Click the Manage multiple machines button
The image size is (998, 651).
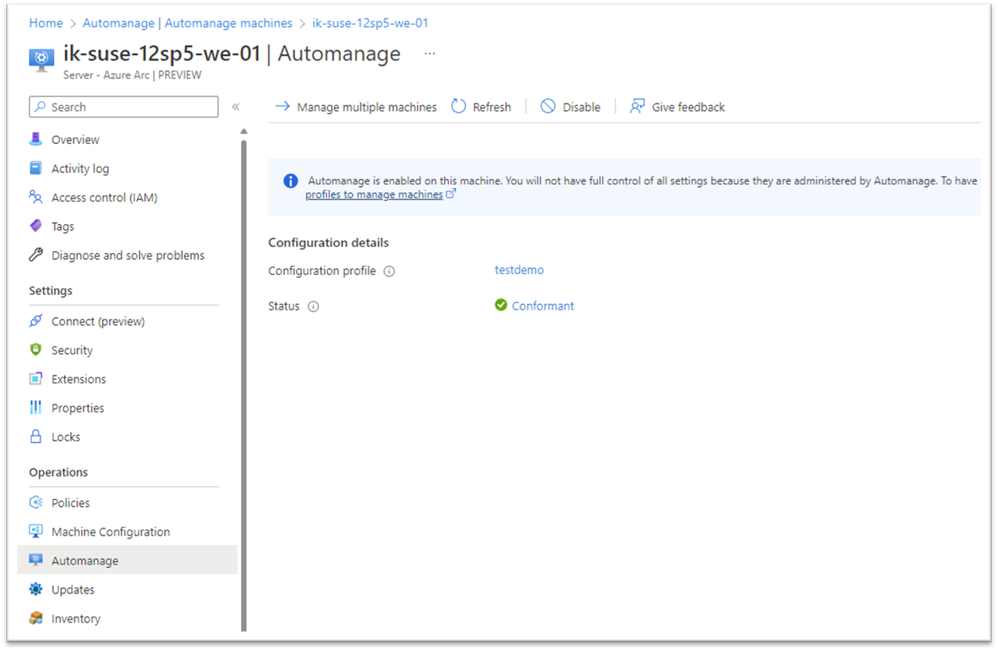356,106
